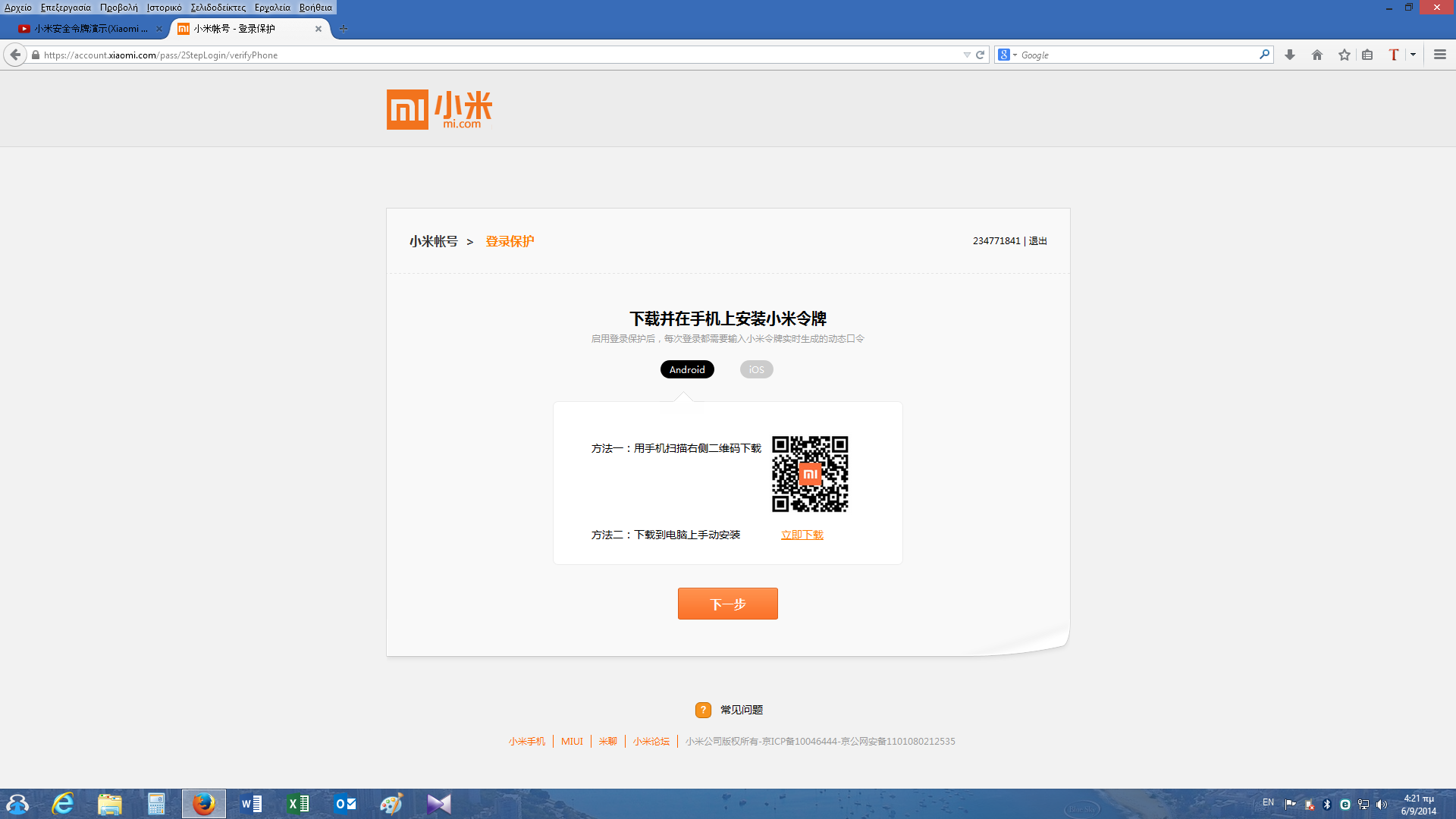Click the 立即下载 download link

(x=802, y=535)
